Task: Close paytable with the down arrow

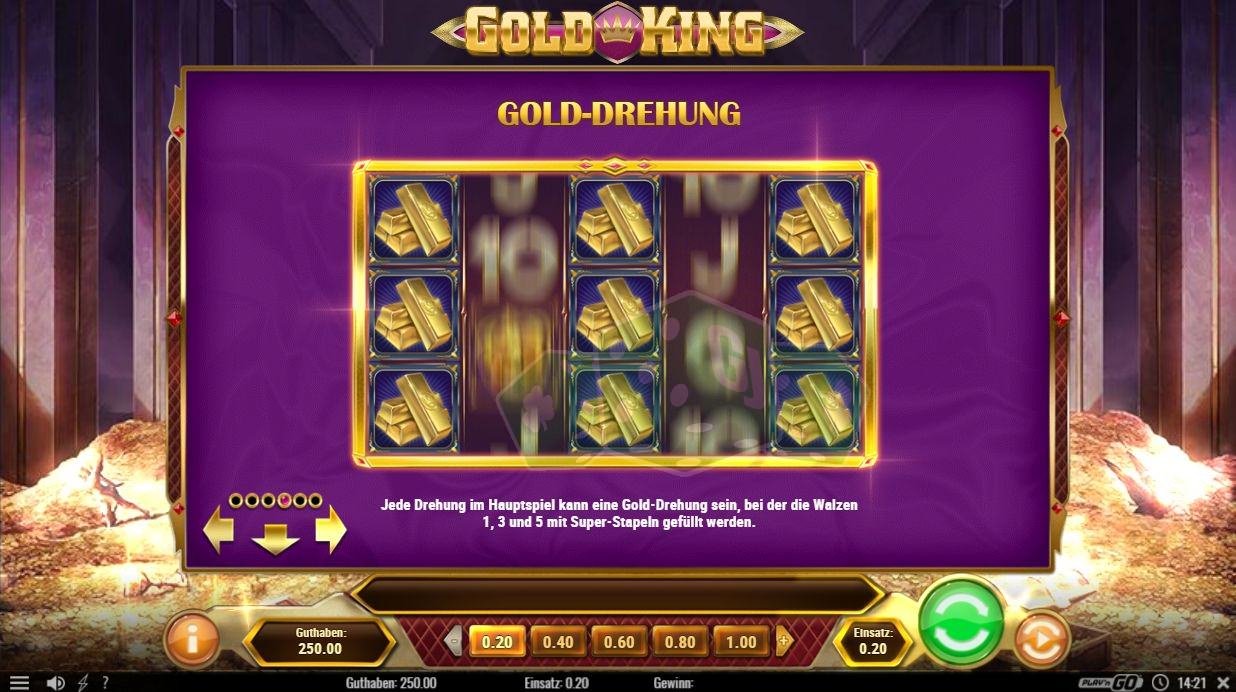Action: 275,538
